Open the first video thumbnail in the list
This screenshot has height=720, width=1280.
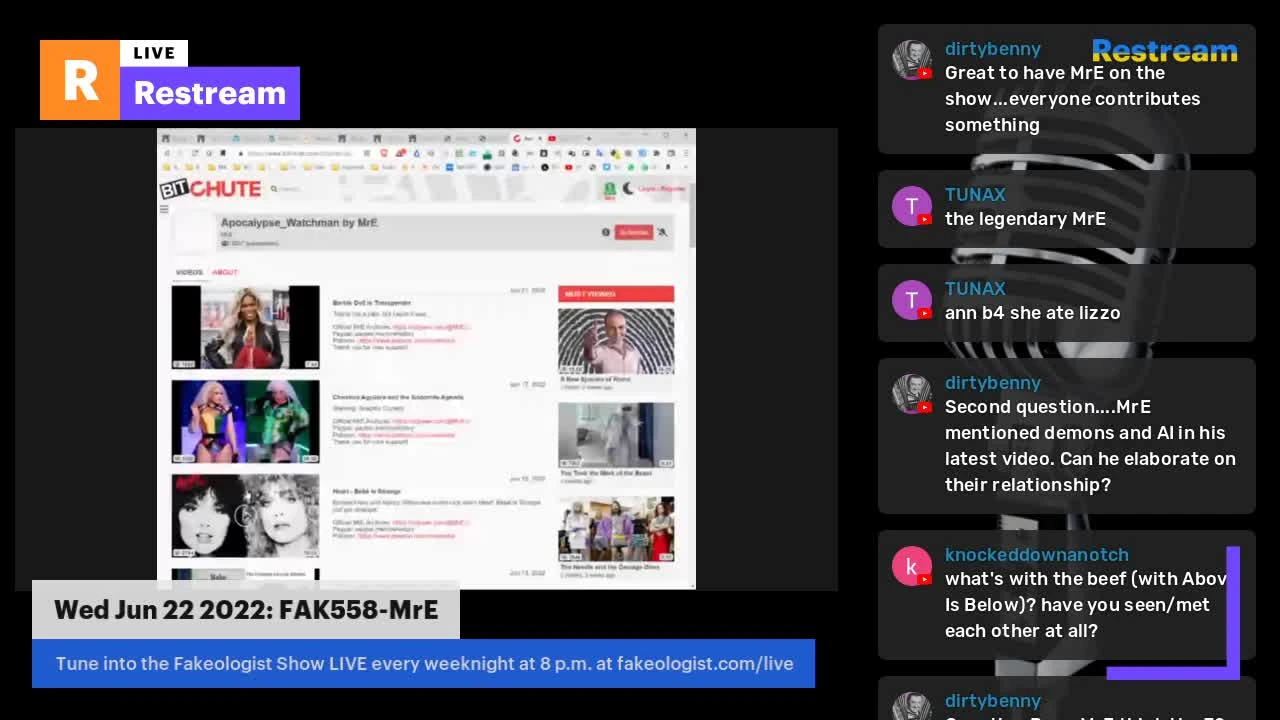[245, 327]
